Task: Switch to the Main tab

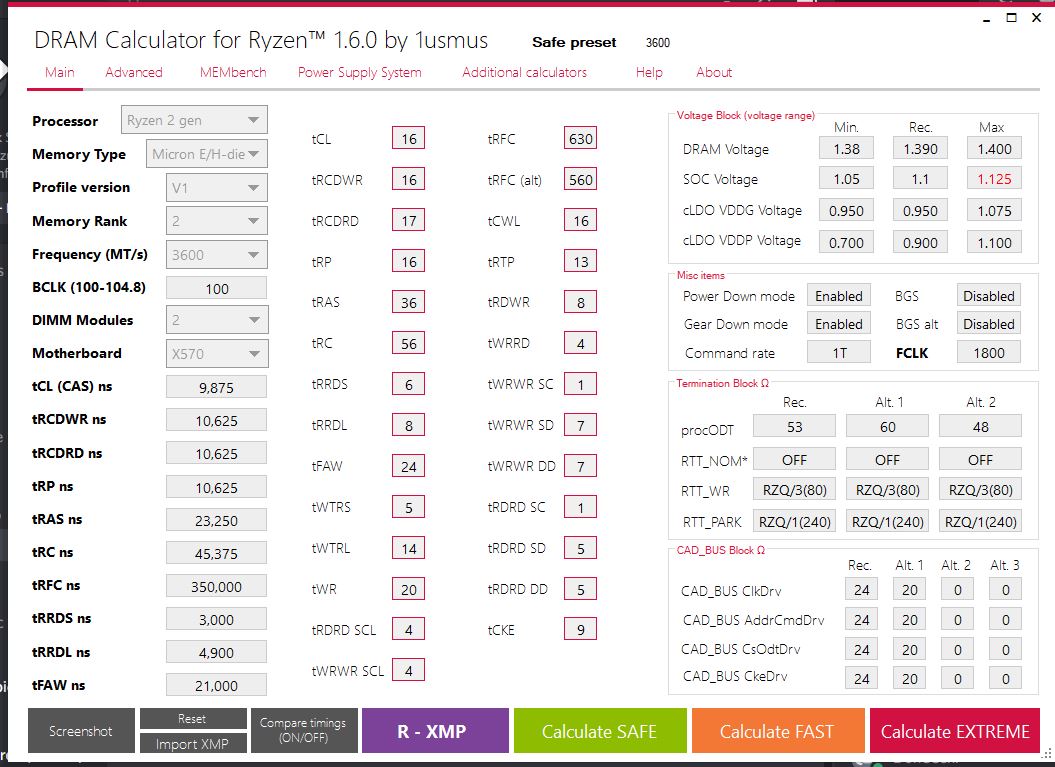Action: [x=59, y=73]
